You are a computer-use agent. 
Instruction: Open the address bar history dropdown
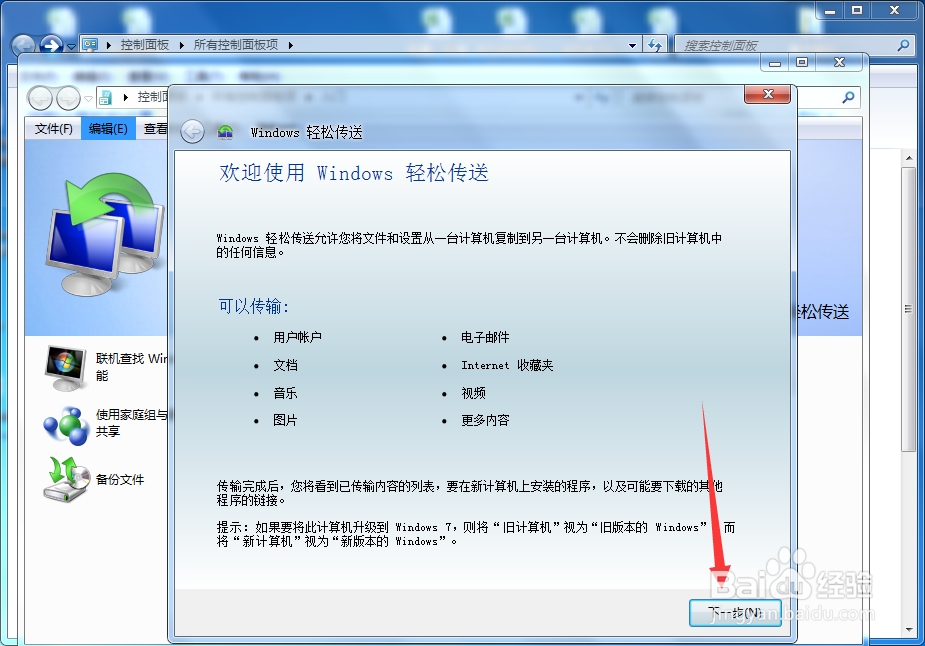[632, 45]
